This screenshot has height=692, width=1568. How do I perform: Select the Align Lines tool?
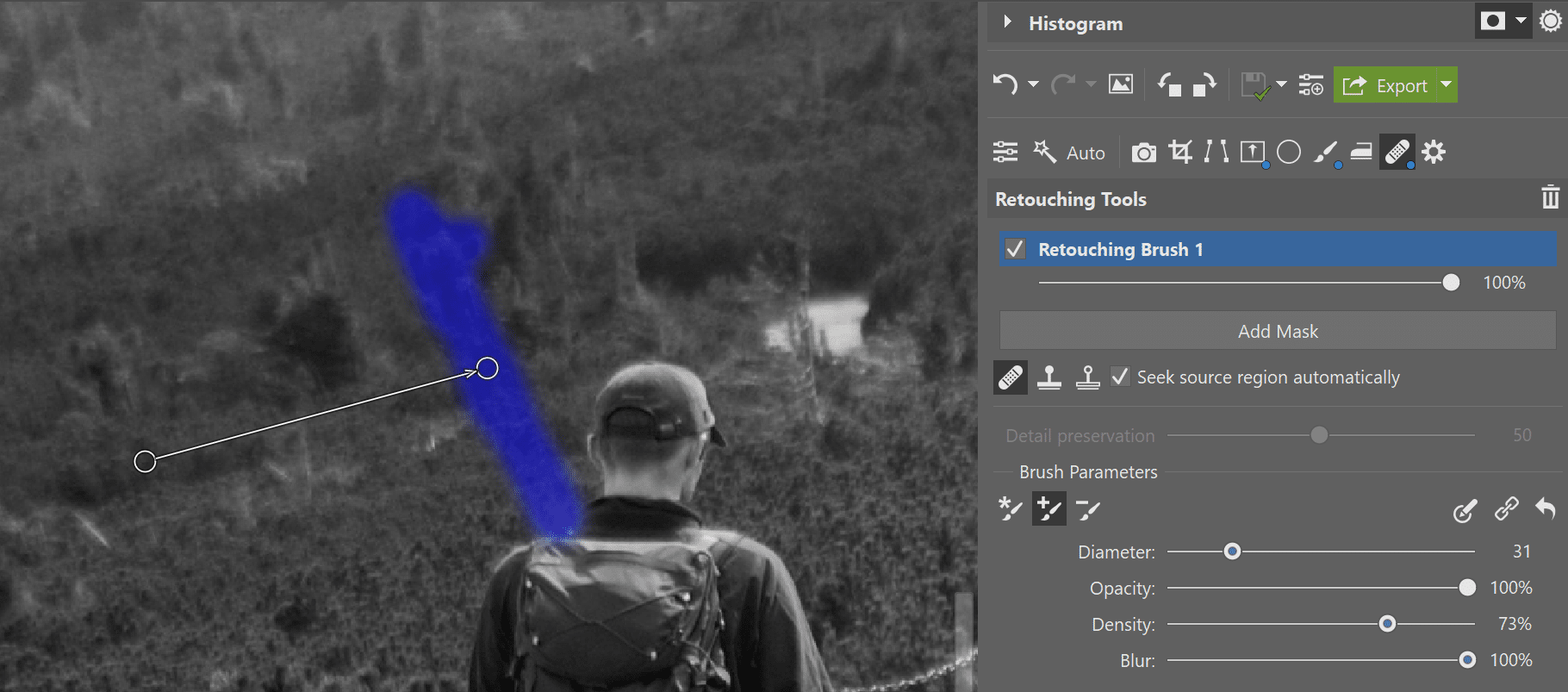[1216, 153]
